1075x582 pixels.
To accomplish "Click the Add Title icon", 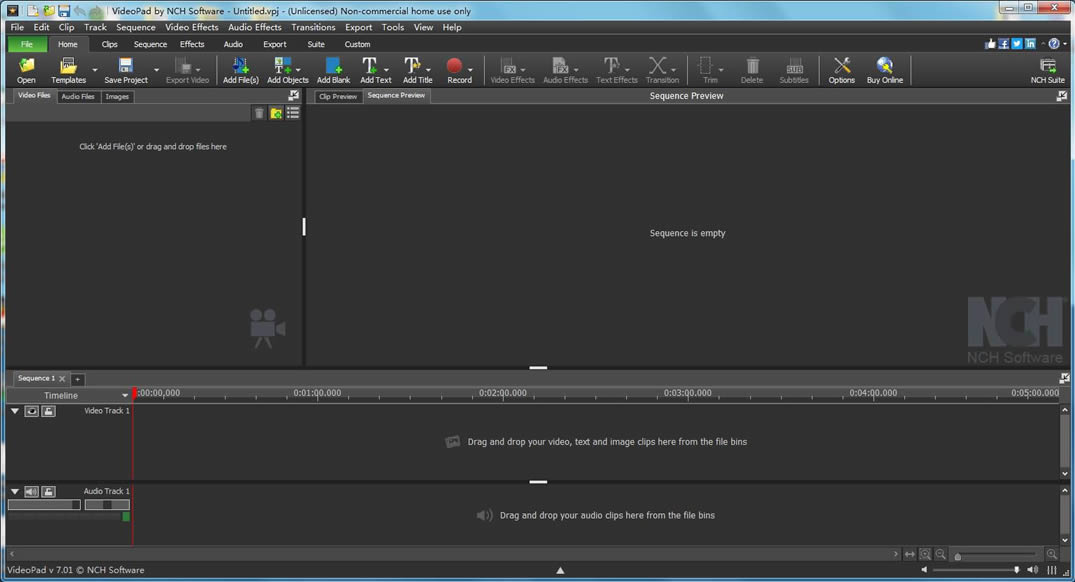I will tap(412, 66).
